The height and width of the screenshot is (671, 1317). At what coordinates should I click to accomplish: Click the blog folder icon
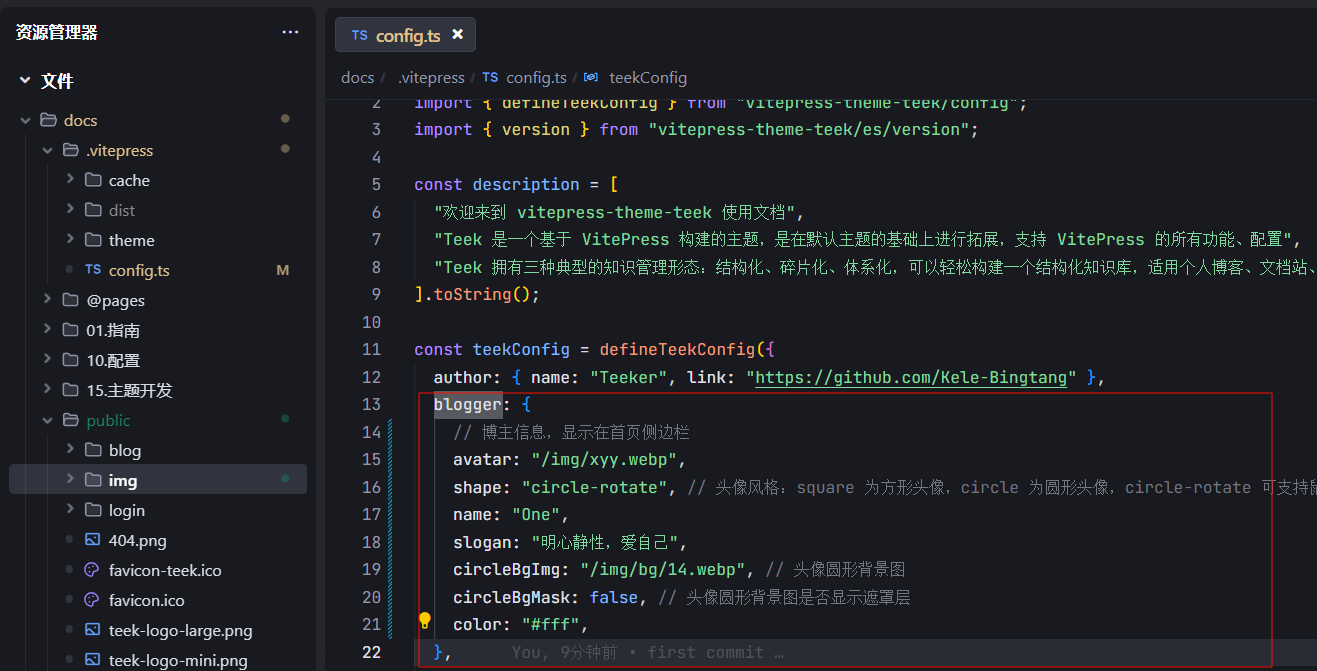[93, 450]
